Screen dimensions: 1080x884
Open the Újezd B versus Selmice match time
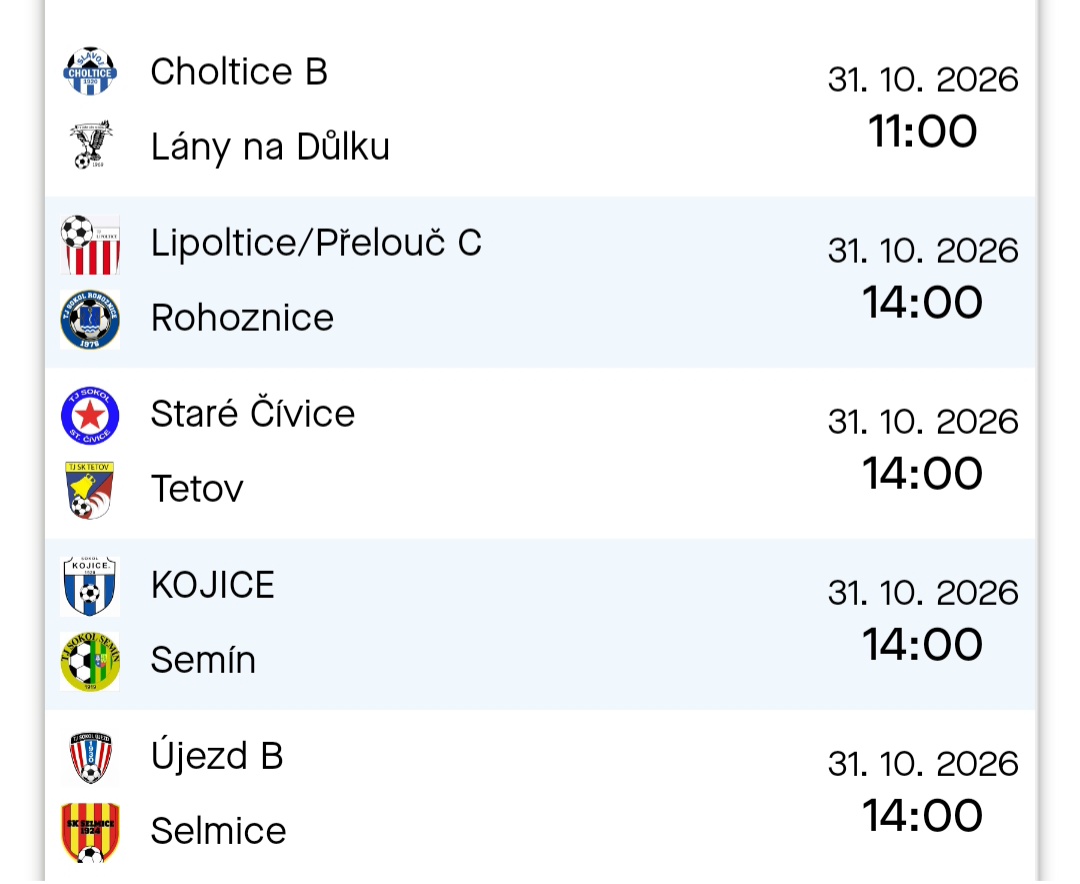(923, 815)
